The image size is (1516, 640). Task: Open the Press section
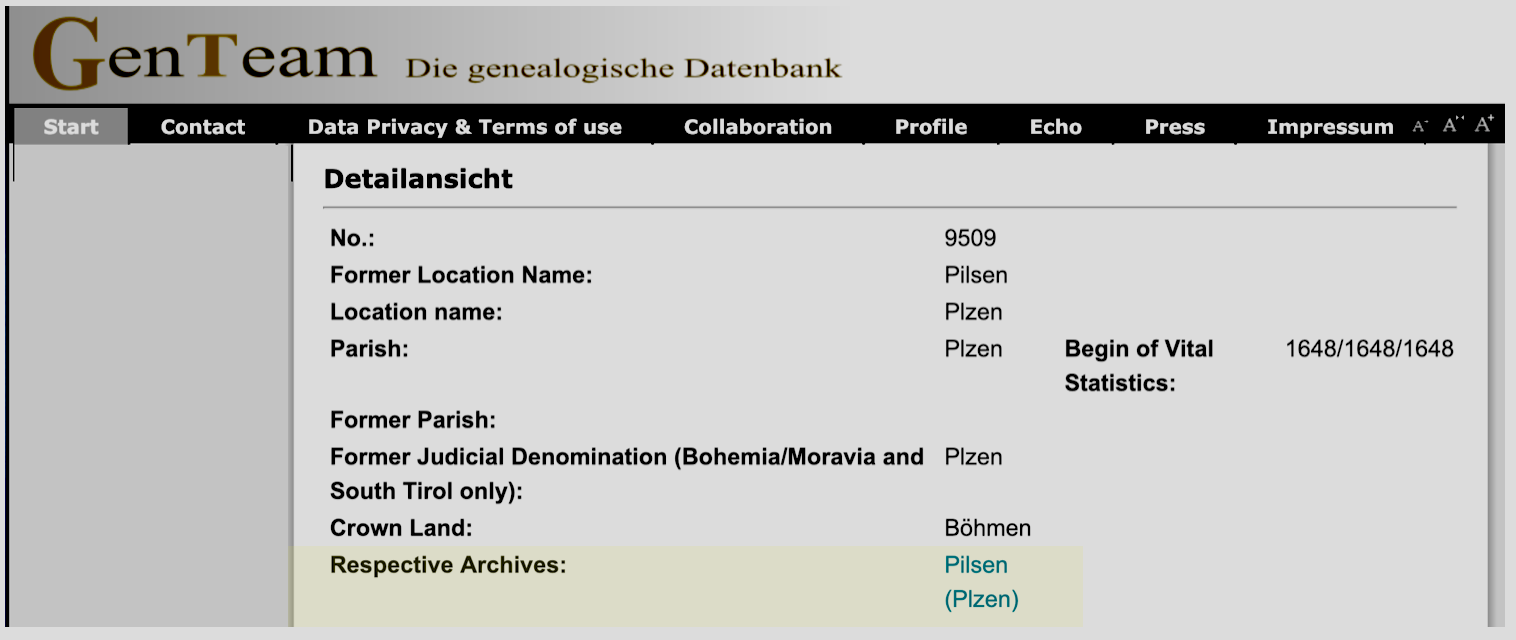click(x=1175, y=127)
